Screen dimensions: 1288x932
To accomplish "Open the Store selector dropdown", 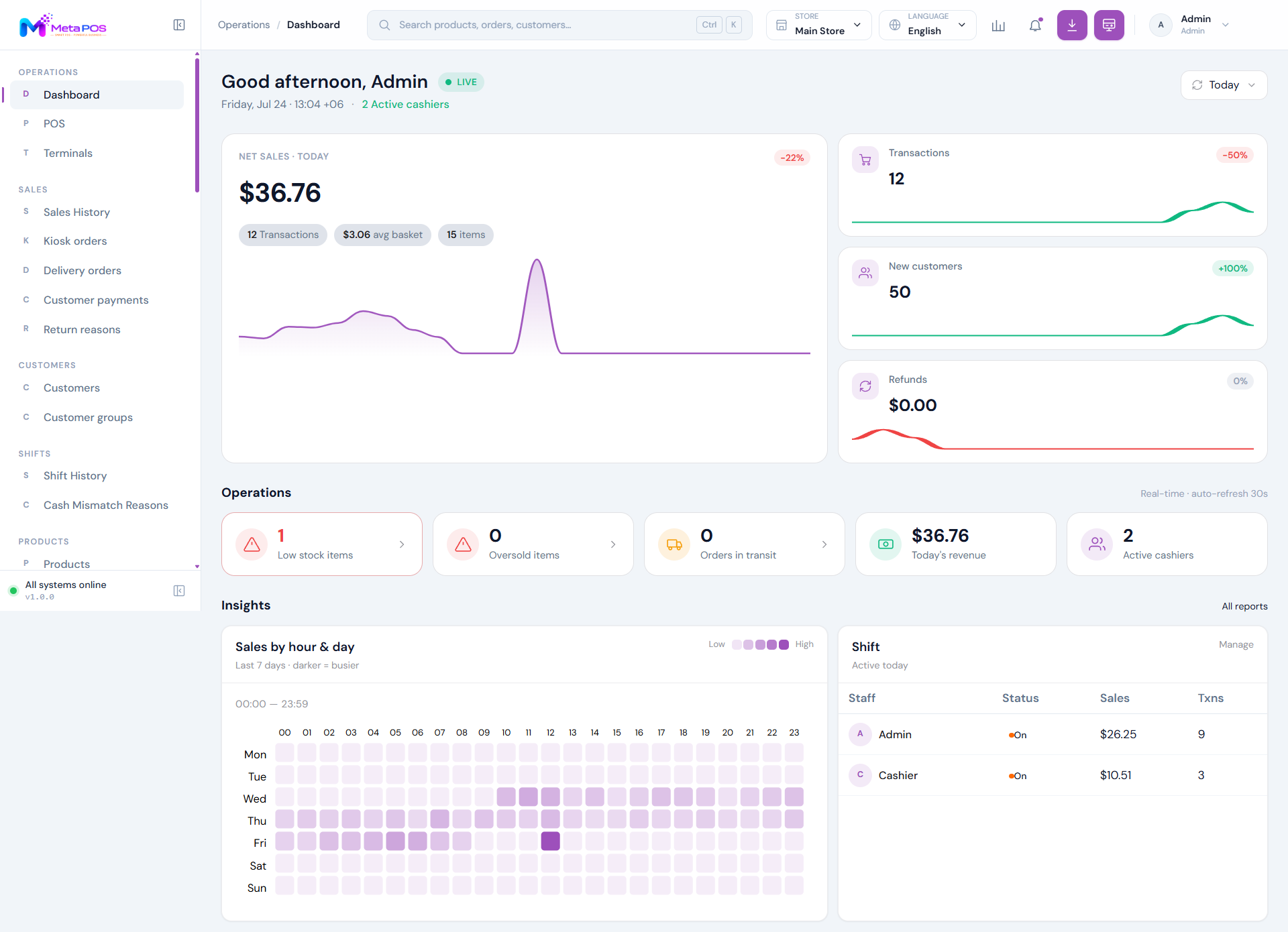I will (818, 25).
